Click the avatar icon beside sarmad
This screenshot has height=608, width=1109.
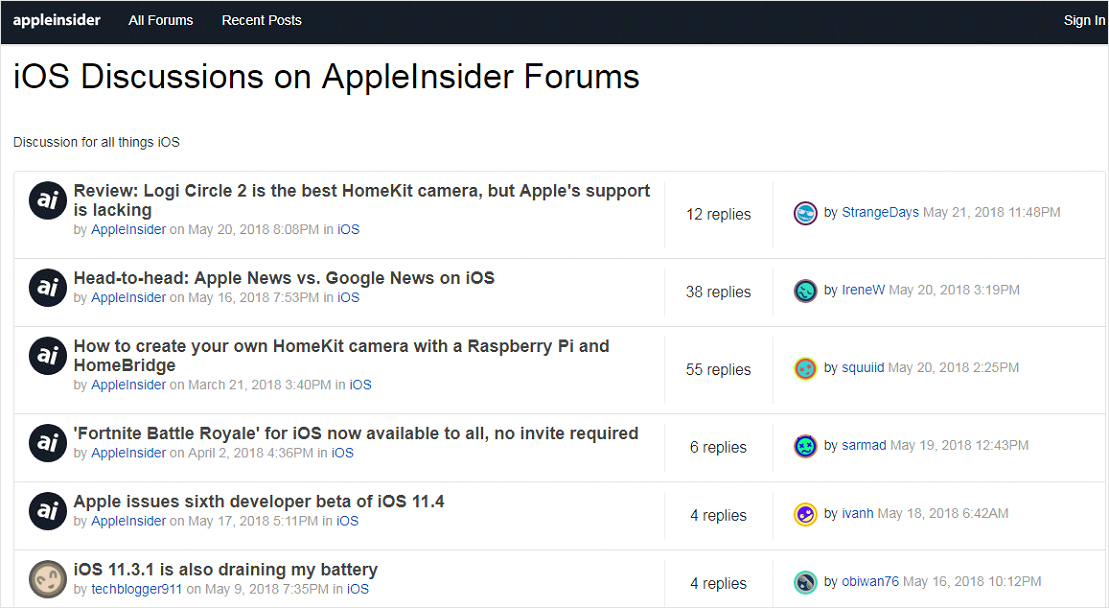click(x=805, y=446)
